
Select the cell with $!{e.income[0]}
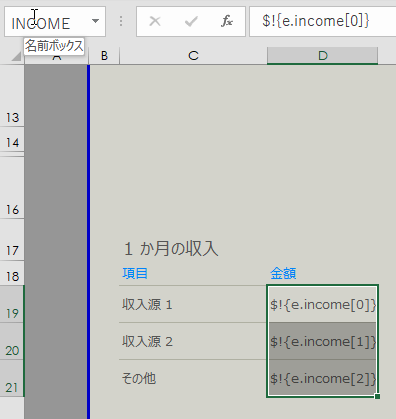(323, 304)
